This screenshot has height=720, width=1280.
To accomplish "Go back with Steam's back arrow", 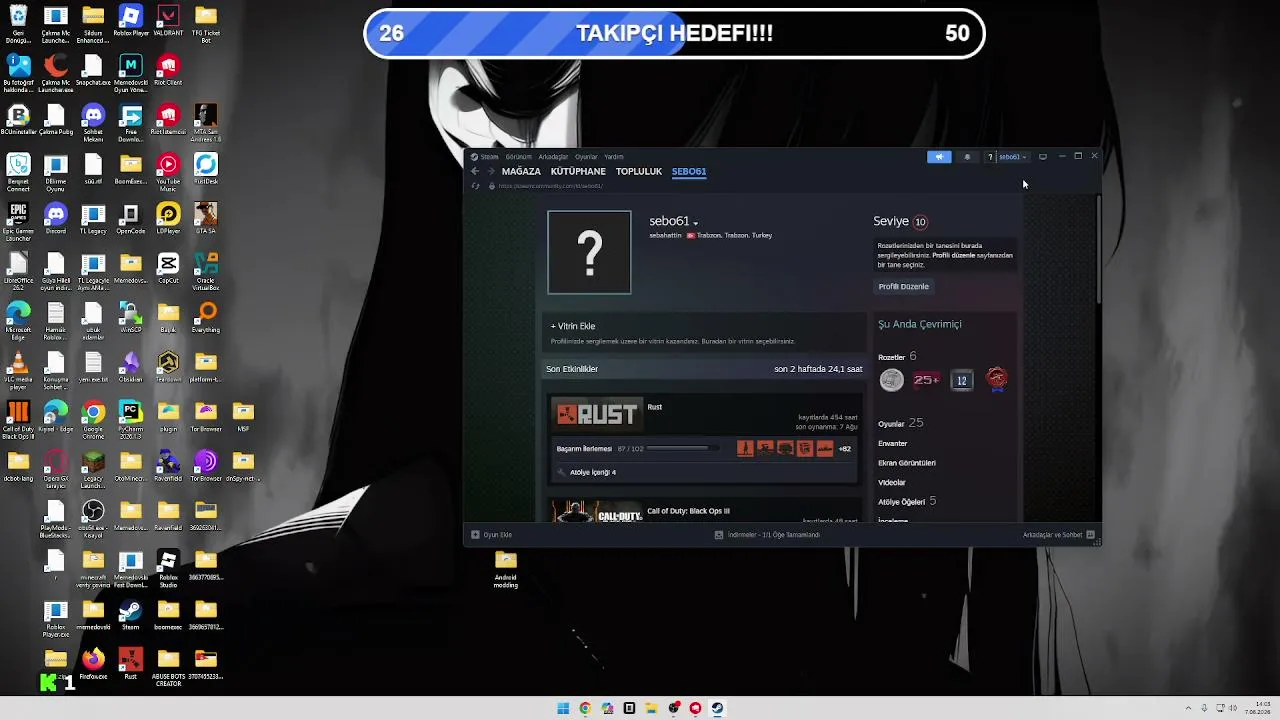I will (475, 171).
